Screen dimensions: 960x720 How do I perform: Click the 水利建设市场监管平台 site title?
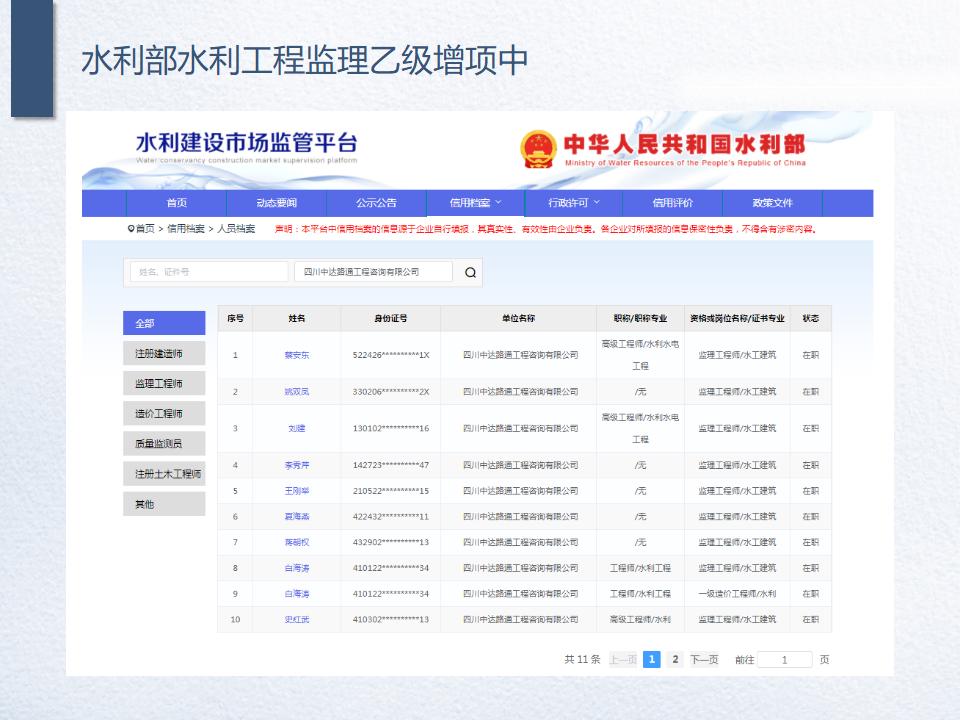pos(246,143)
